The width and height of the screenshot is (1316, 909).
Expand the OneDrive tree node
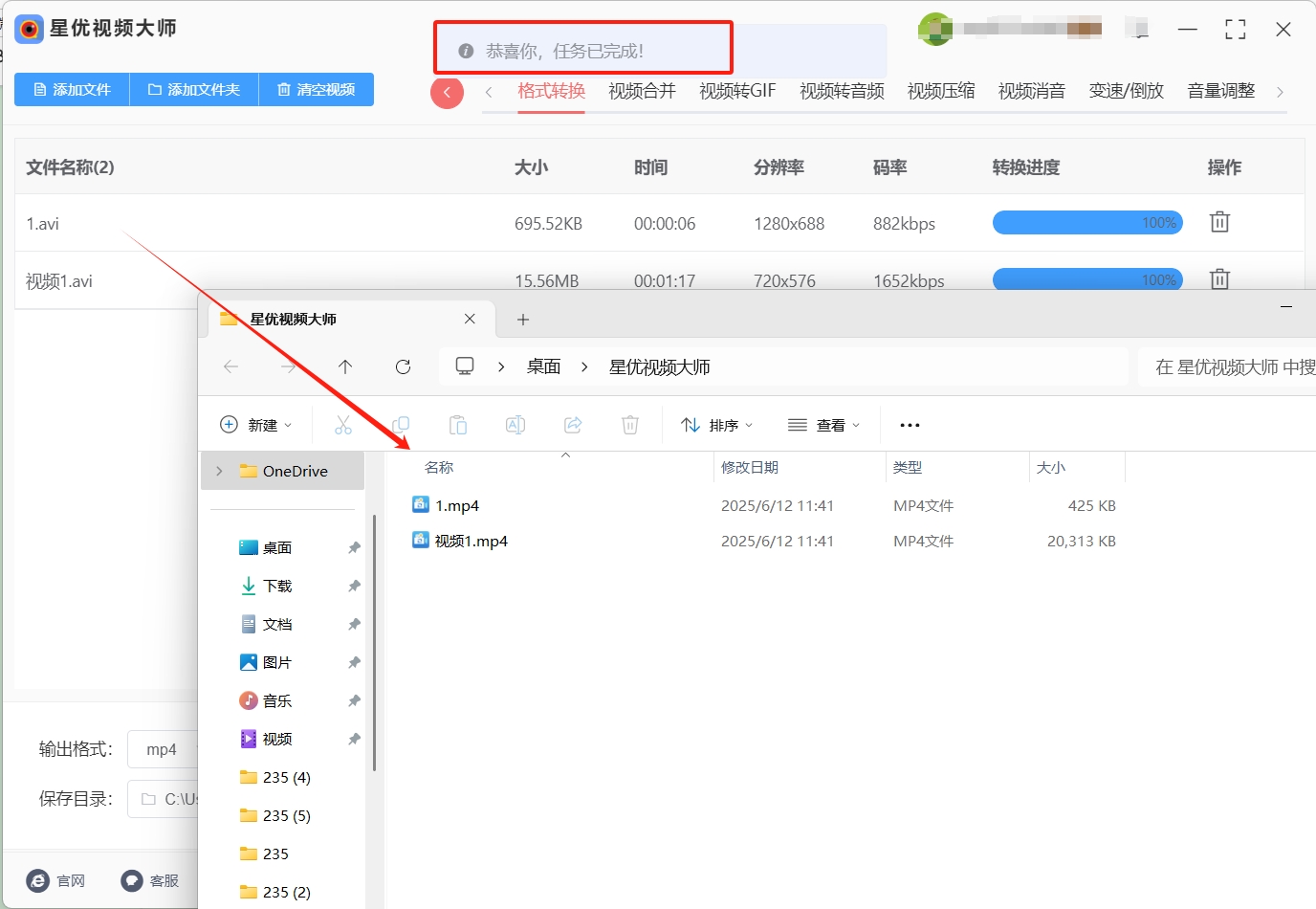click(x=219, y=471)
